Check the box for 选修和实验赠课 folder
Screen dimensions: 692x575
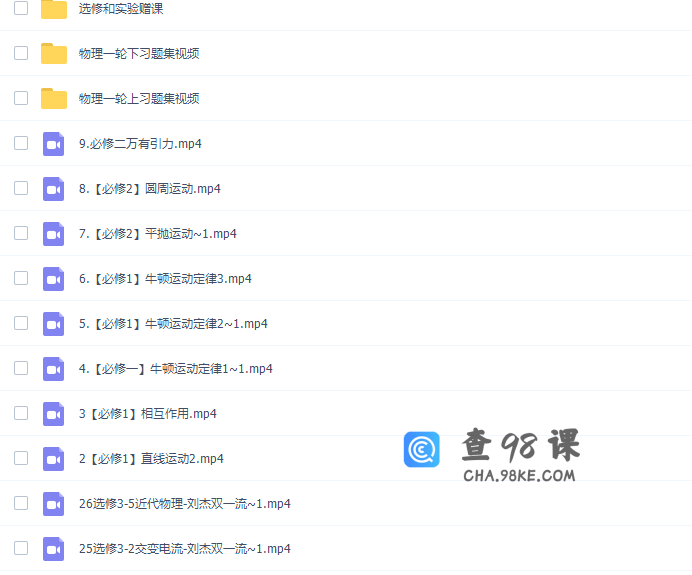(x=21, y=8)
